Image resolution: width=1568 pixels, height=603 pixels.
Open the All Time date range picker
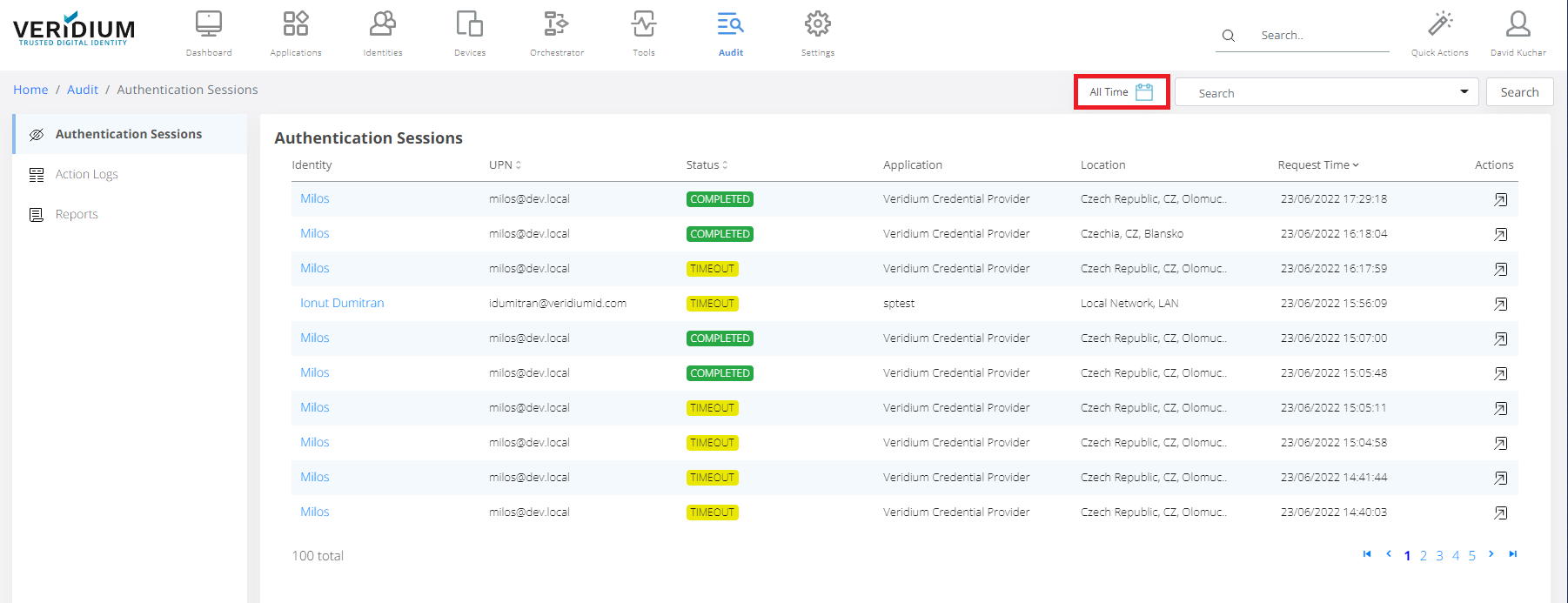(x=1122, y=92)
